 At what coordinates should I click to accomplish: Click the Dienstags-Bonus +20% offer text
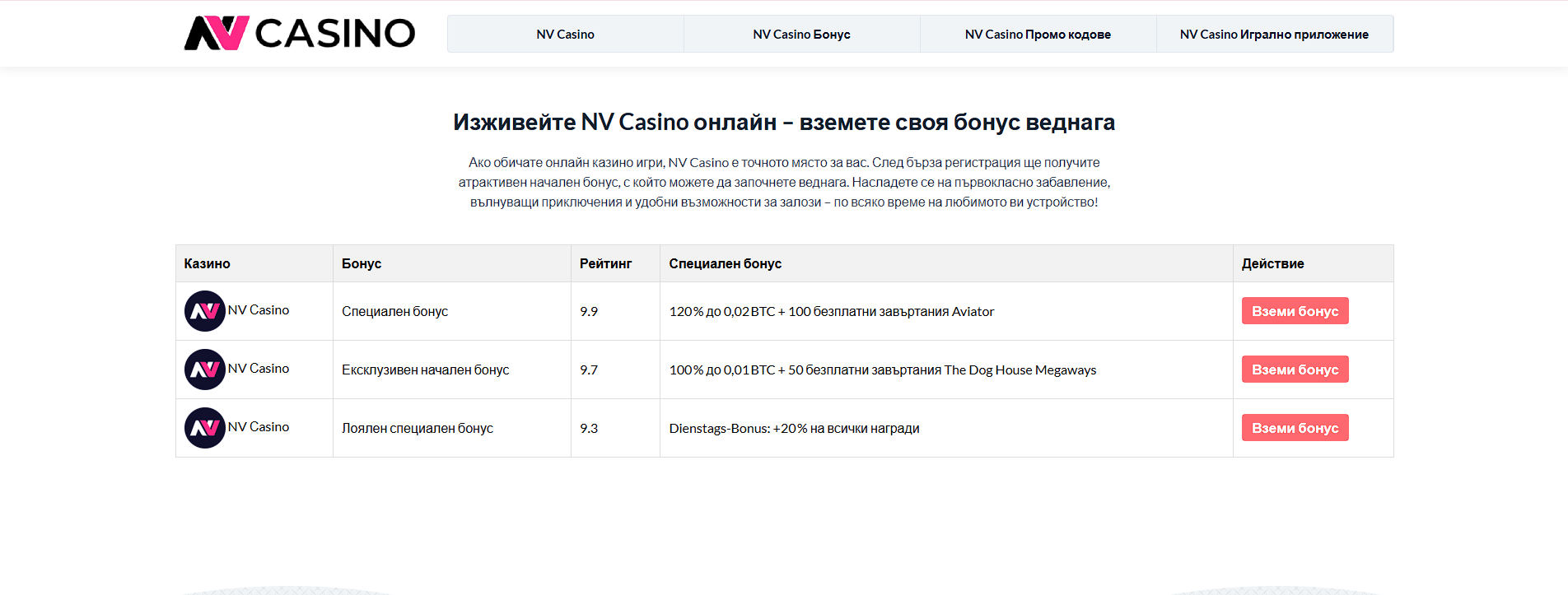pos(794,428)
